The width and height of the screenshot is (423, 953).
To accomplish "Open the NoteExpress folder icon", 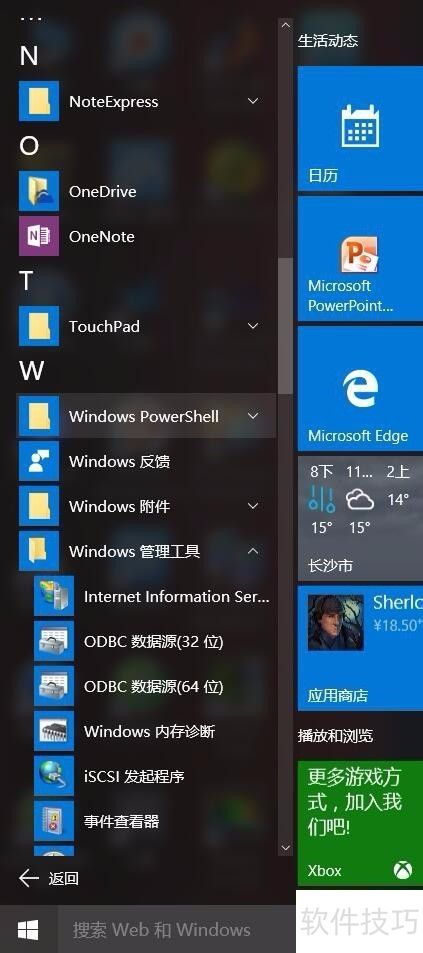I will 39,101.
